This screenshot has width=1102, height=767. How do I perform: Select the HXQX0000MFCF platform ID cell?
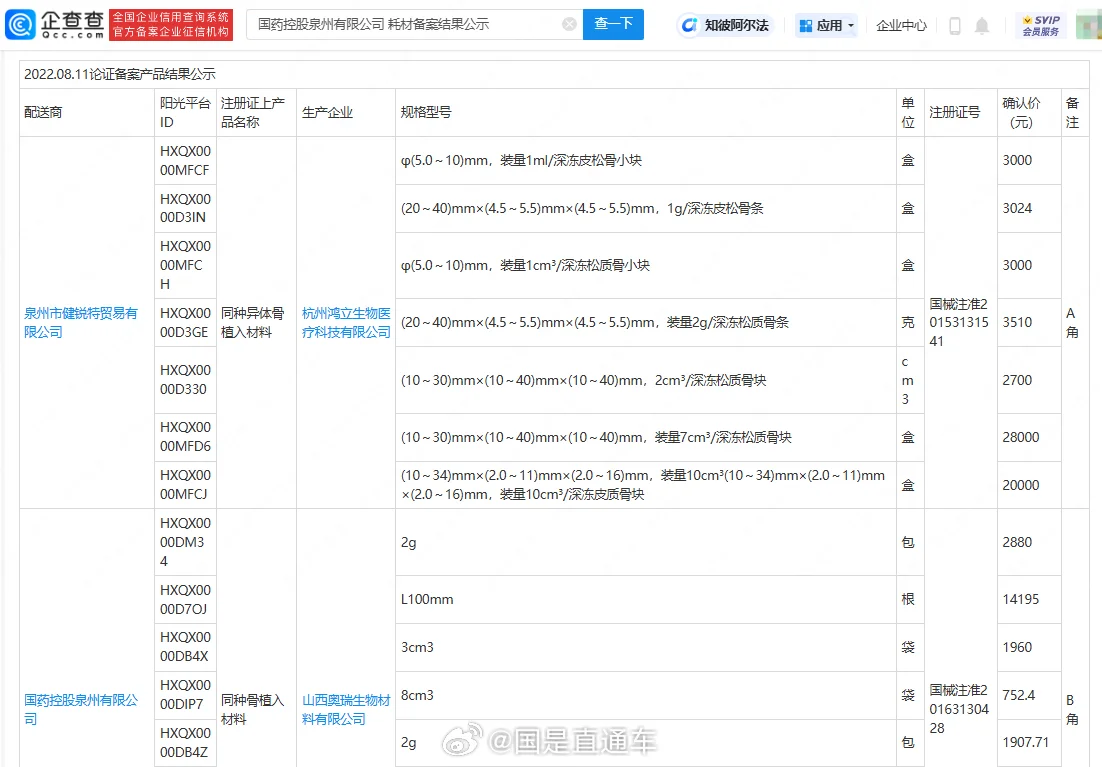click(x=184, y=160)
